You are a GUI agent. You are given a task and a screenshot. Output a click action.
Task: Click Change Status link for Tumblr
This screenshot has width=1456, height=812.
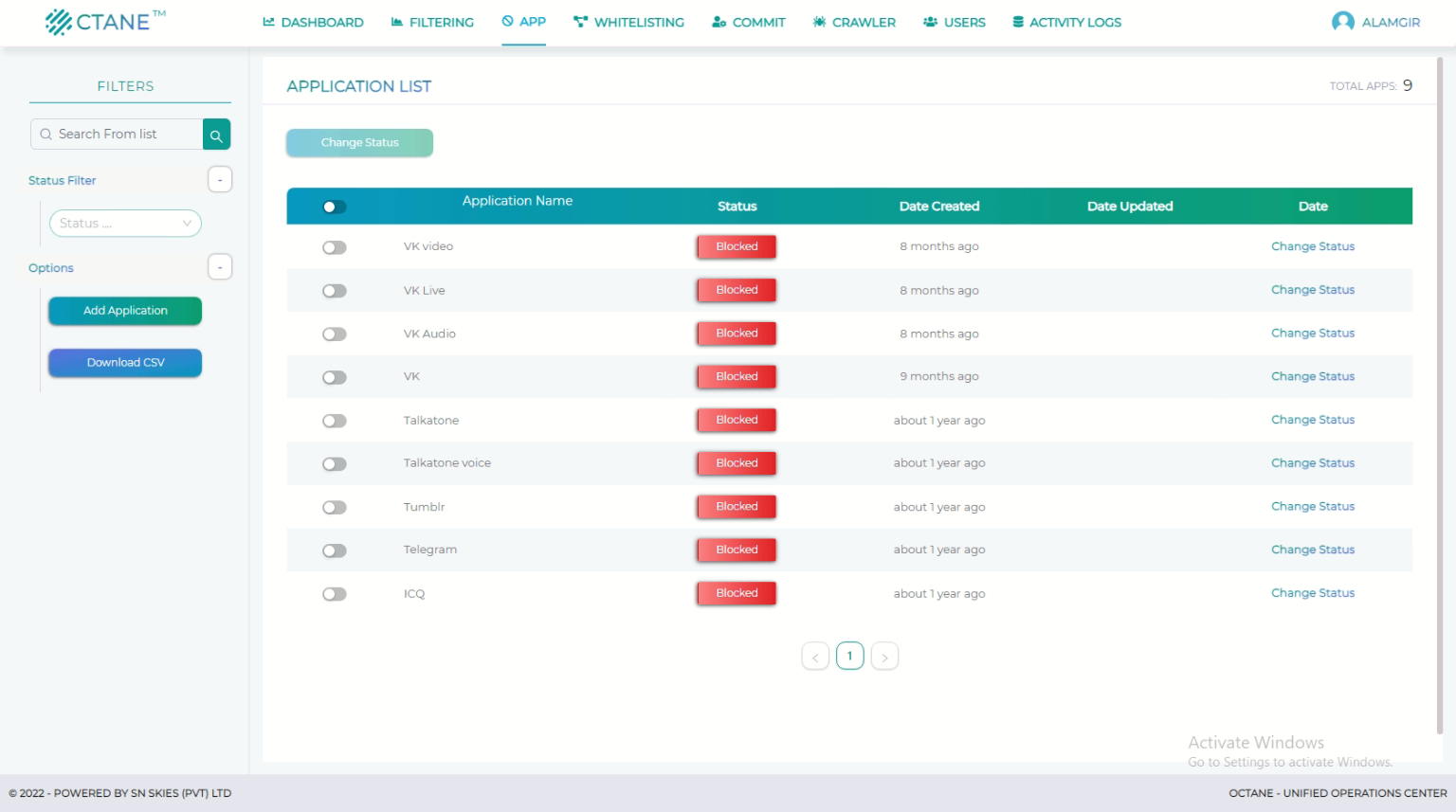(1312, 507)
